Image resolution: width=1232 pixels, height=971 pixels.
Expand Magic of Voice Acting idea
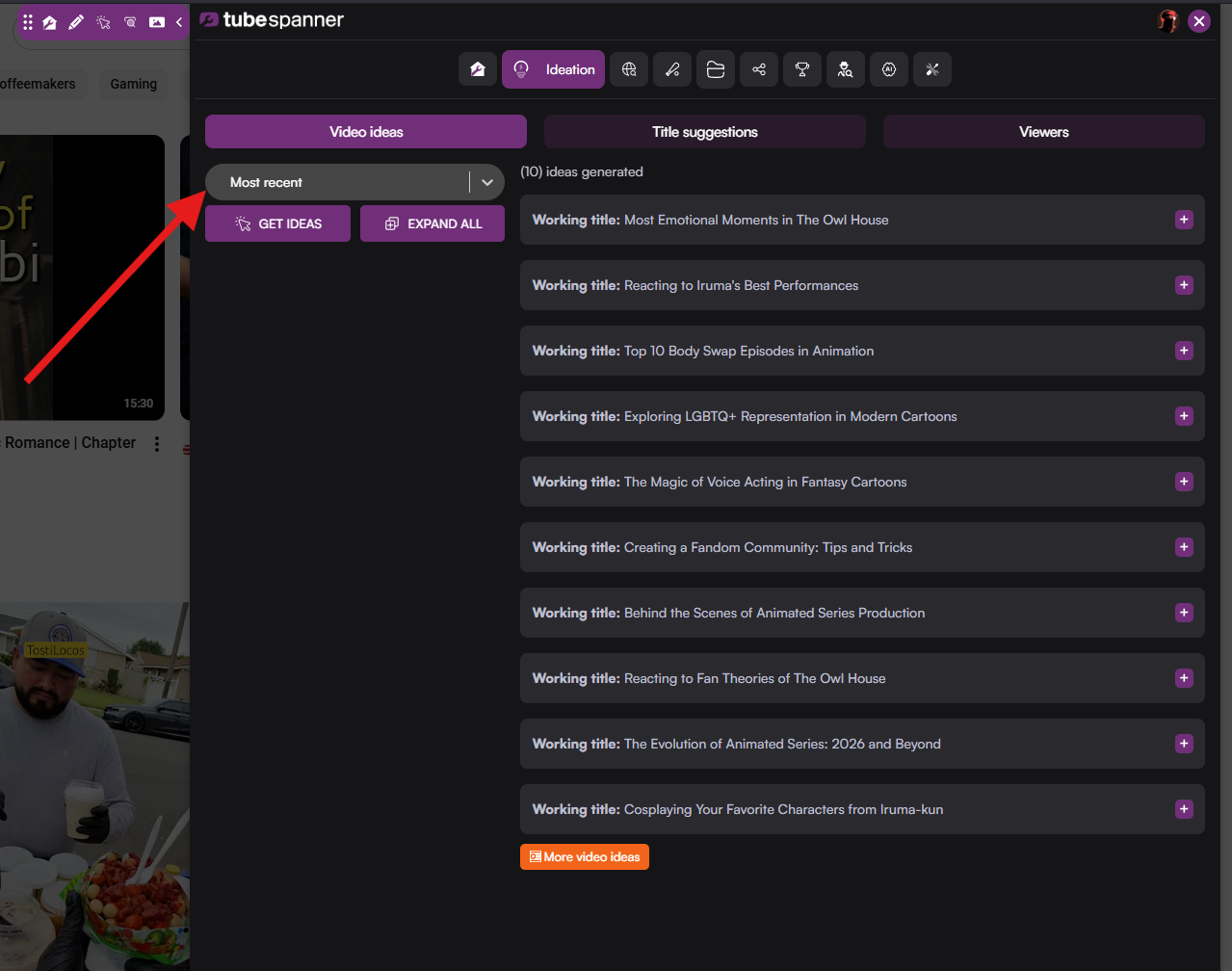(1185, 482)
